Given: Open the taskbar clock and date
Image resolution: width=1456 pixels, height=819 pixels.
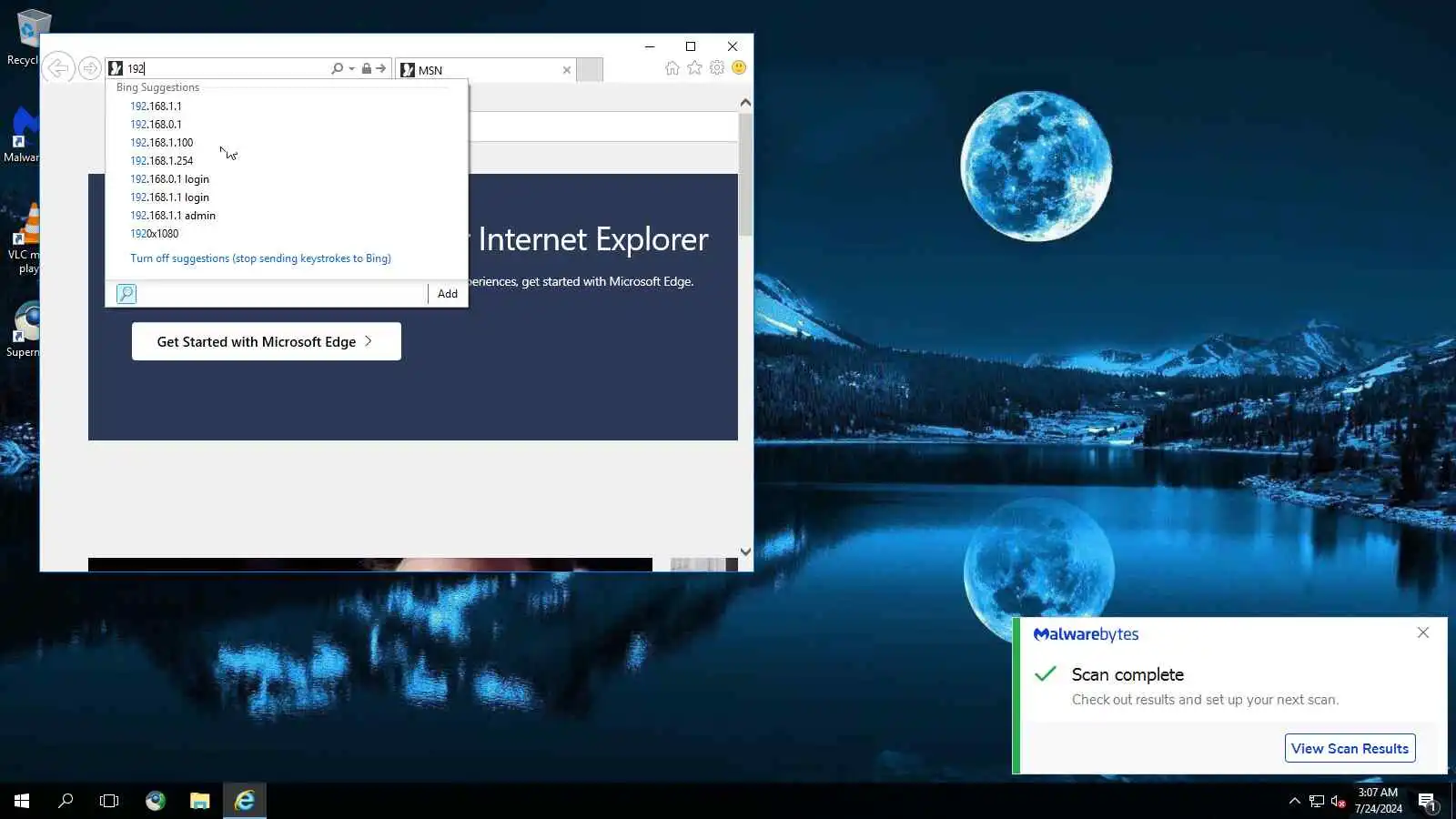Looking at the screenshot, I should coord(1378,801).
